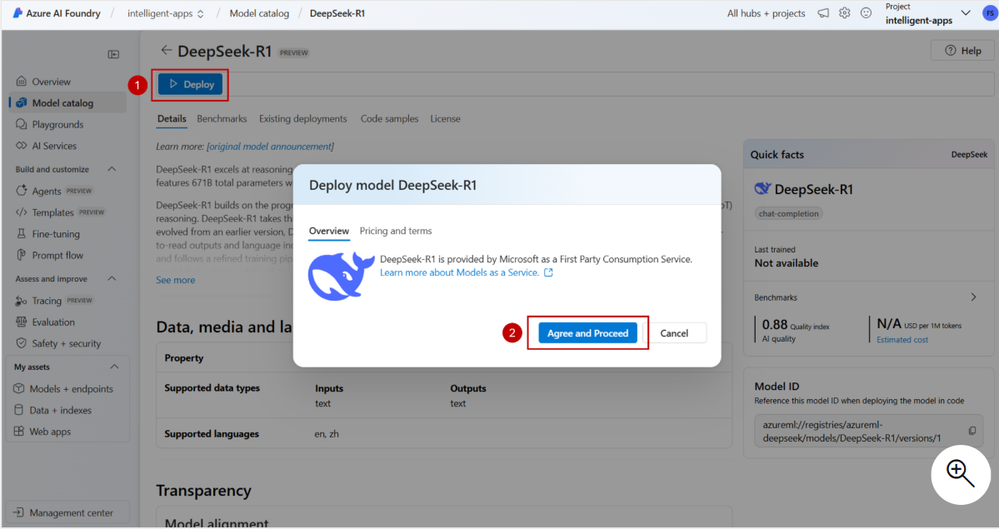Click the Deploy button
Image resolution: width=999 pixels, height=529 pixels.
[190, 84]
